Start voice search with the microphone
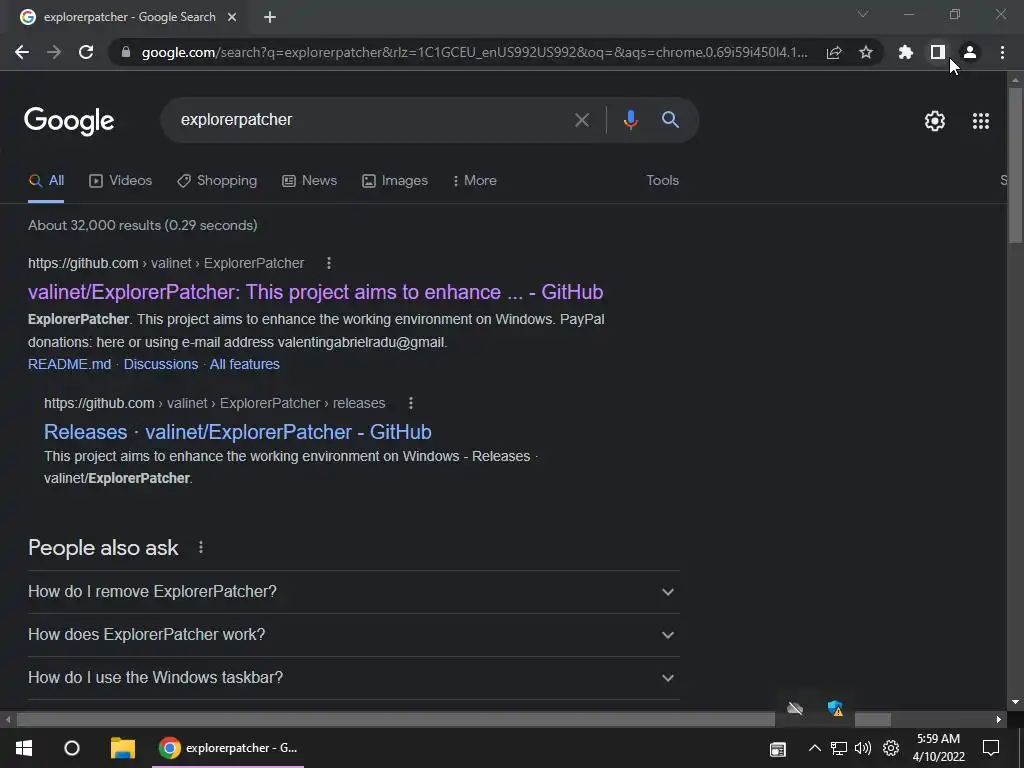The image size is (1024, 768). pos(630,120)
